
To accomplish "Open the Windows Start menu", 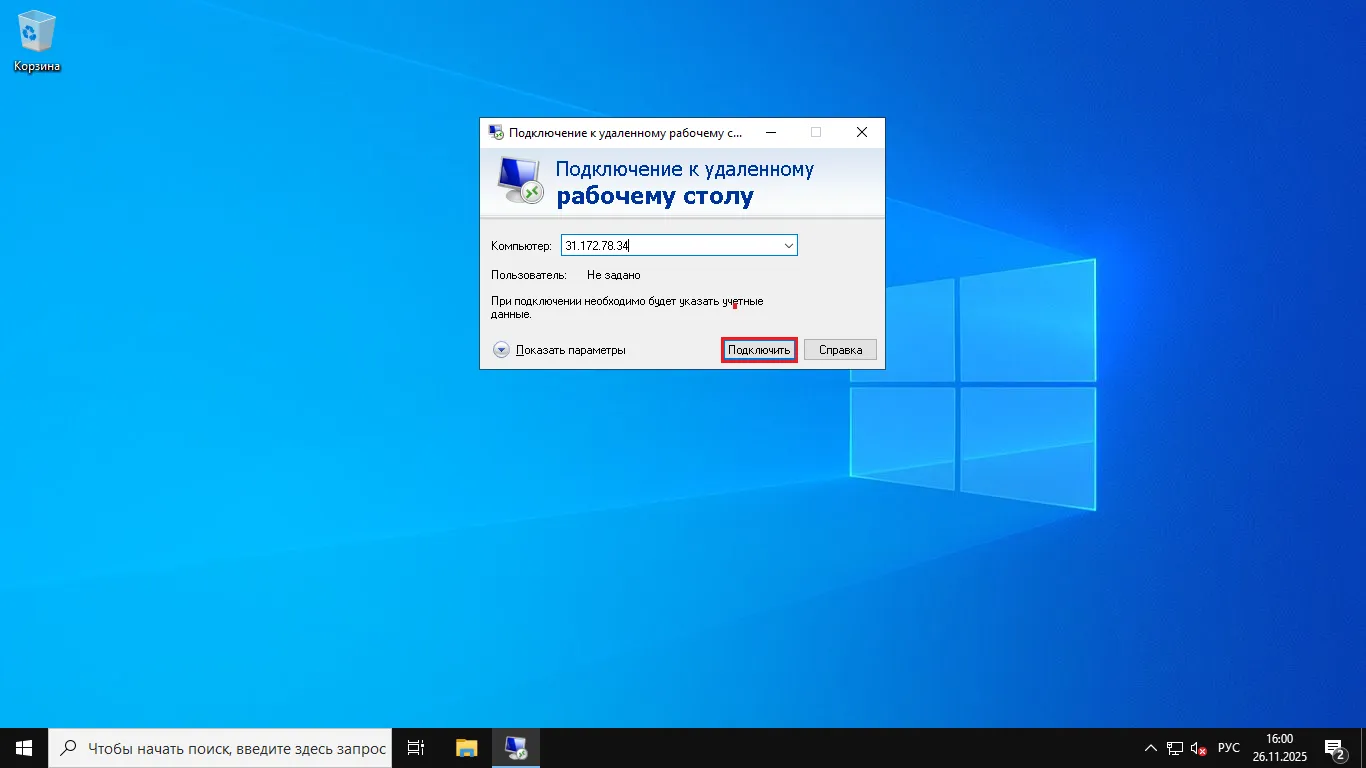I will [24, 748].
